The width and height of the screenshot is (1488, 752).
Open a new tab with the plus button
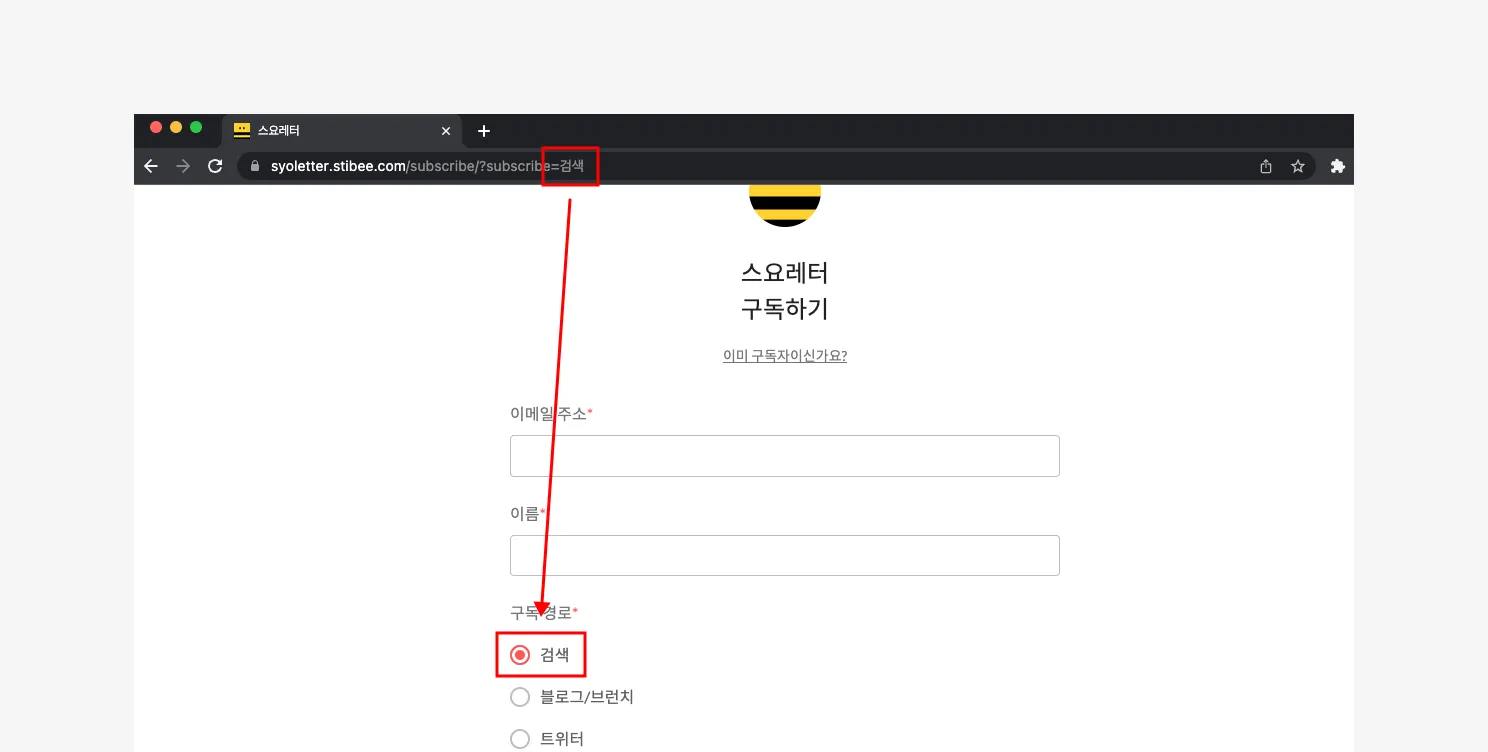[484, 131]
